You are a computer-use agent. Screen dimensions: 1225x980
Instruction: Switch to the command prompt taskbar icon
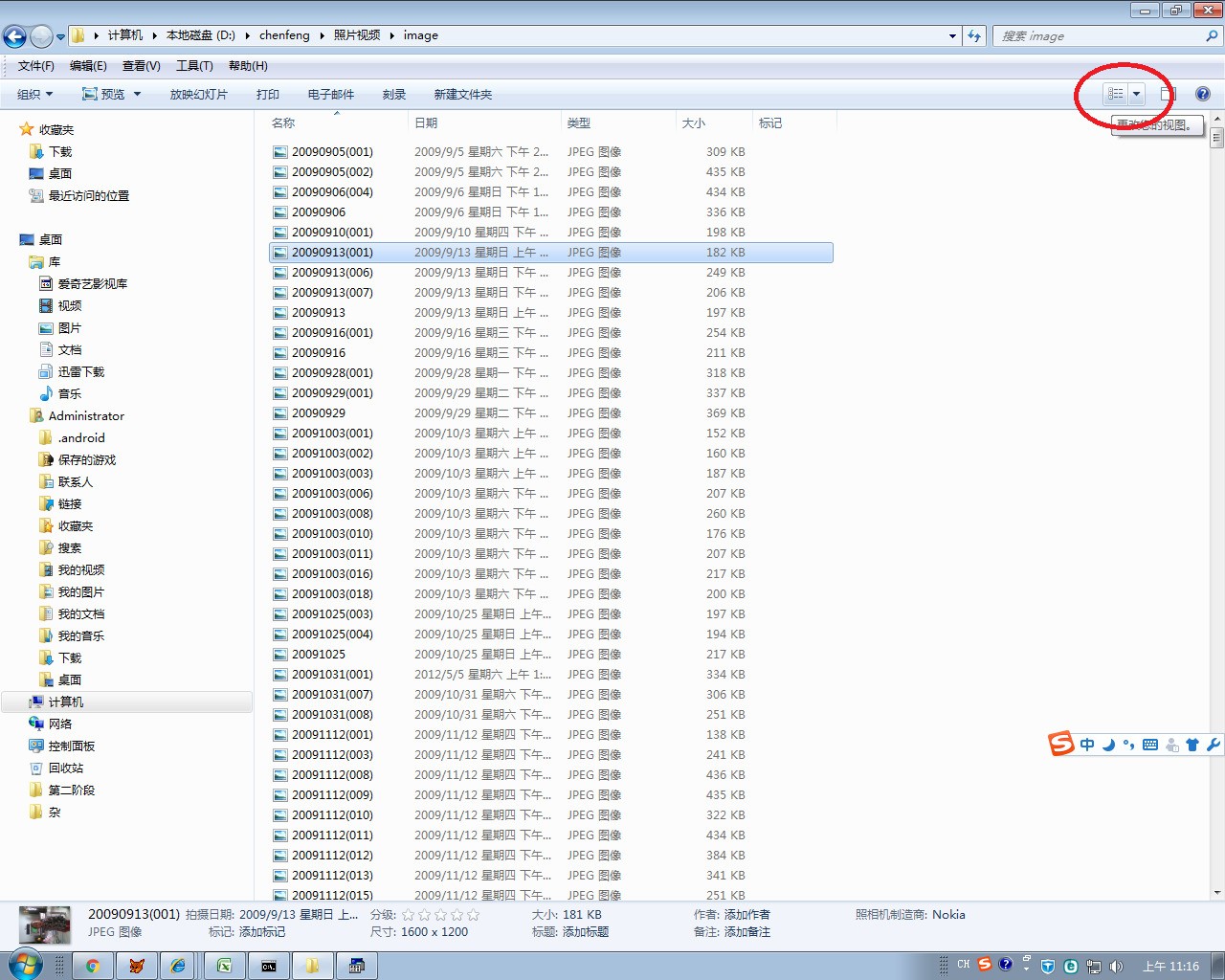click(x=268, y=966)
